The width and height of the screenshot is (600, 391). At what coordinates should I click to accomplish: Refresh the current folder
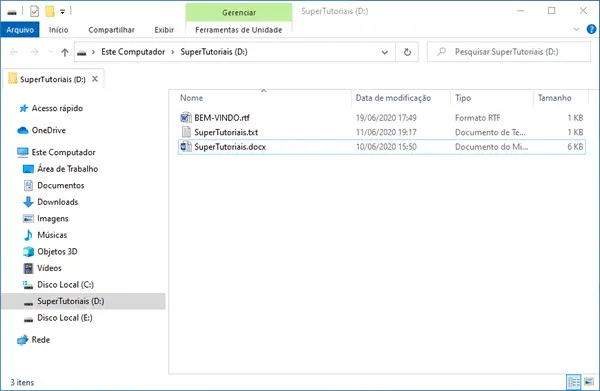coord(407,52)
